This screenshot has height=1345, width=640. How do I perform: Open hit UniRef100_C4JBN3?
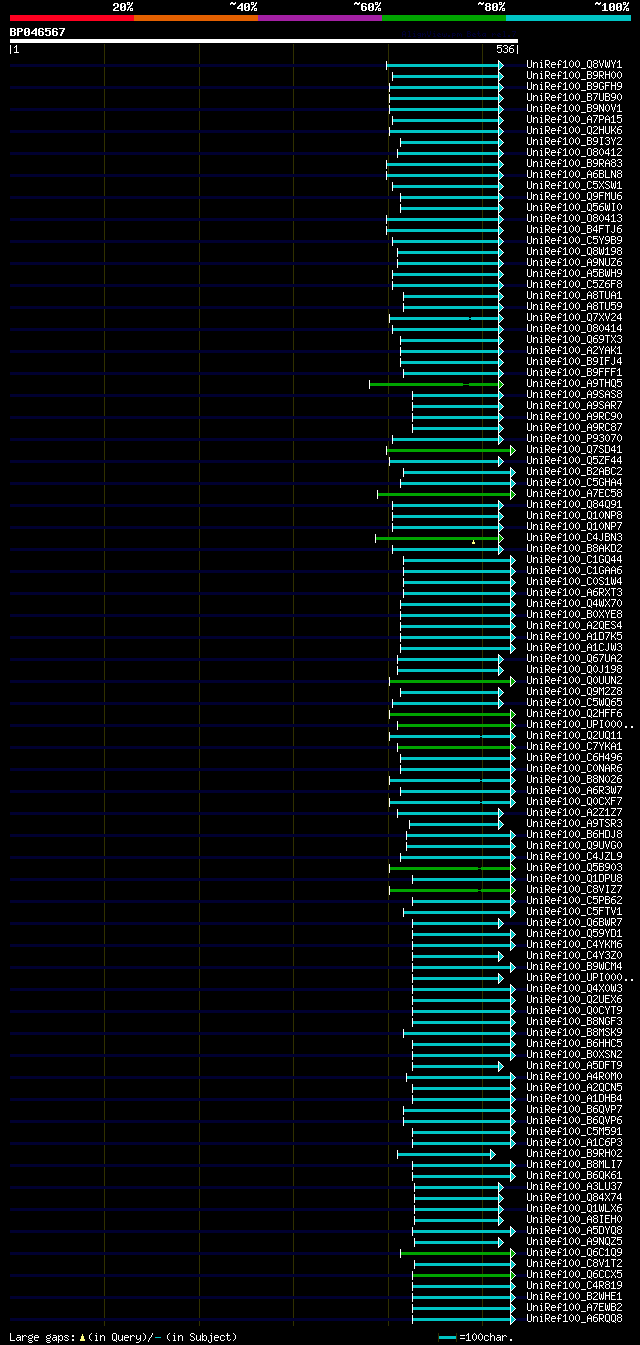pos(574,537)
